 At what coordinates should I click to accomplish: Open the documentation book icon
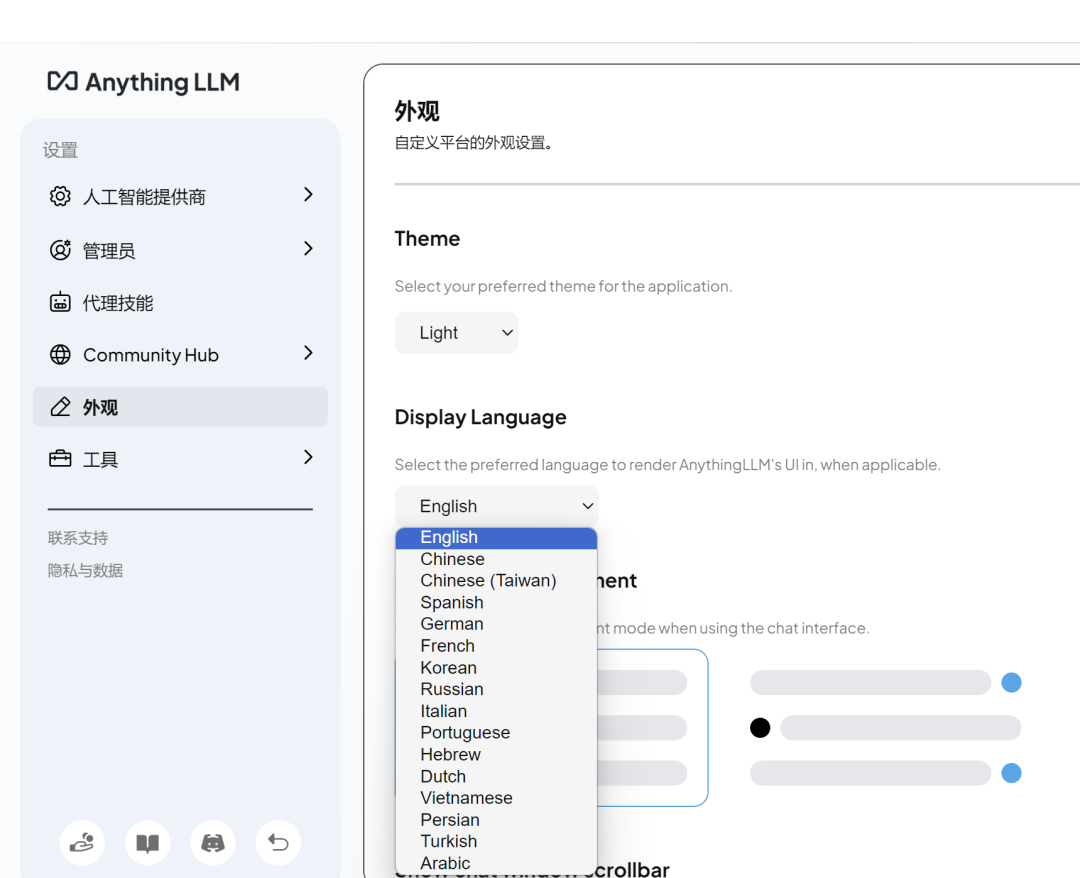coord(147,842)
